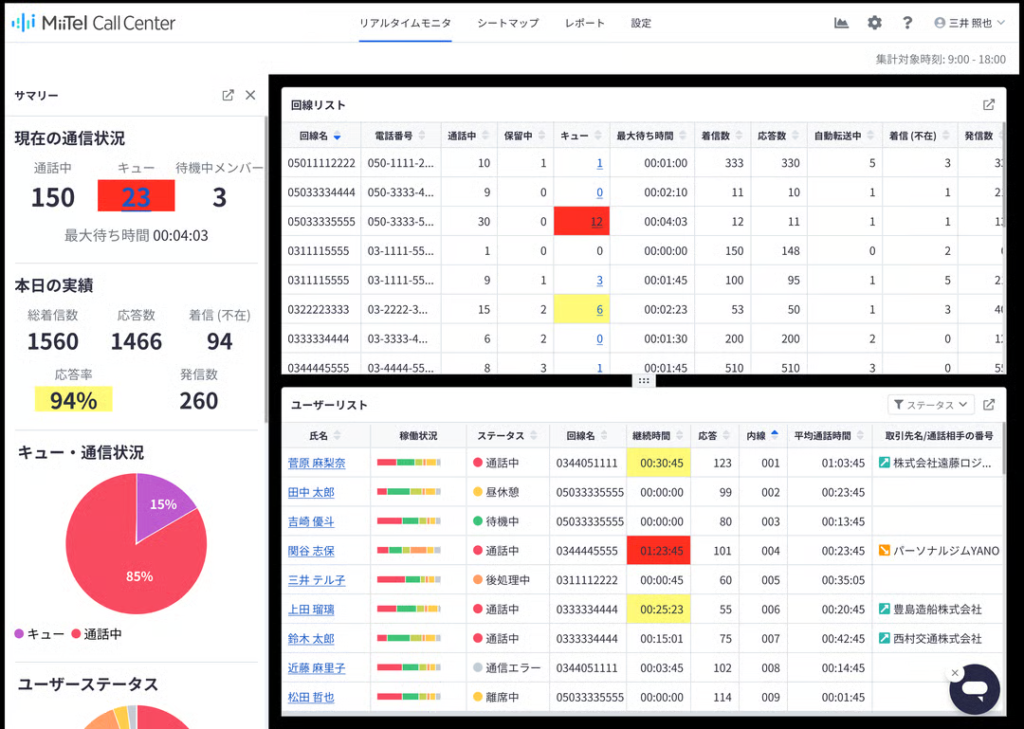Switch to the シートマップ tab
This screenshot has width=1024, height=729.
(507, 23)
